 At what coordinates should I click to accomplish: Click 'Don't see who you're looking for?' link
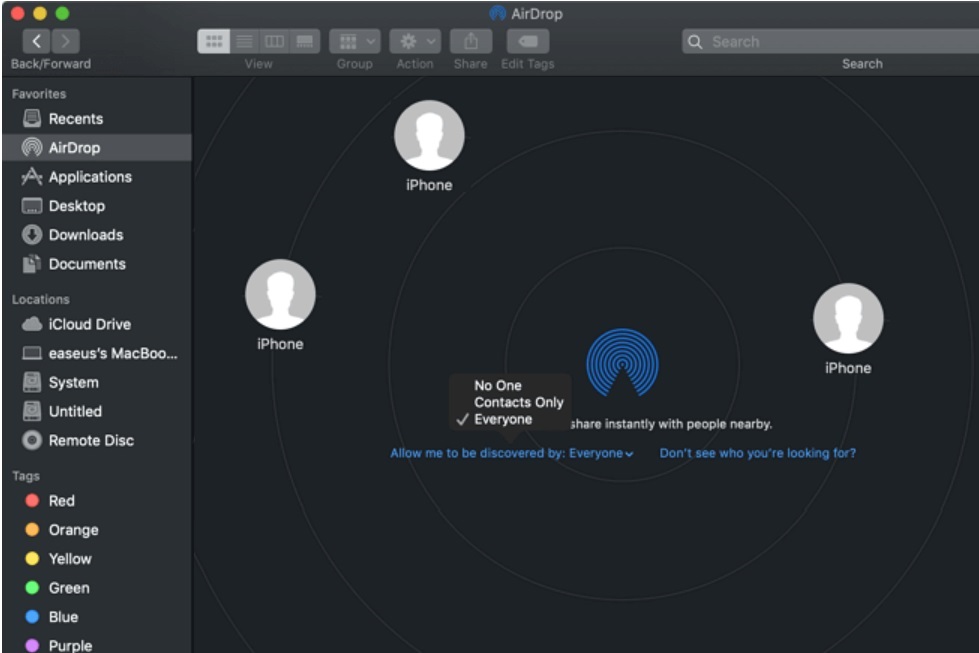click(x=757, y=453)
